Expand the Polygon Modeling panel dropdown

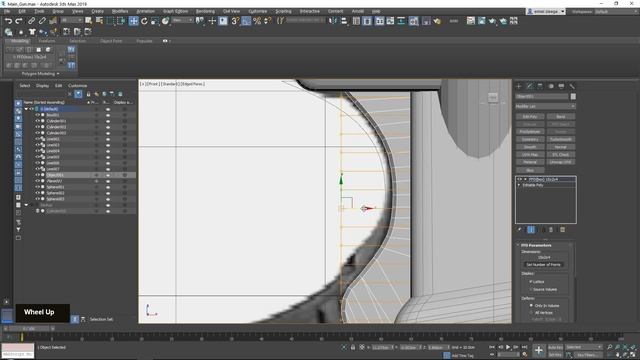40,74
